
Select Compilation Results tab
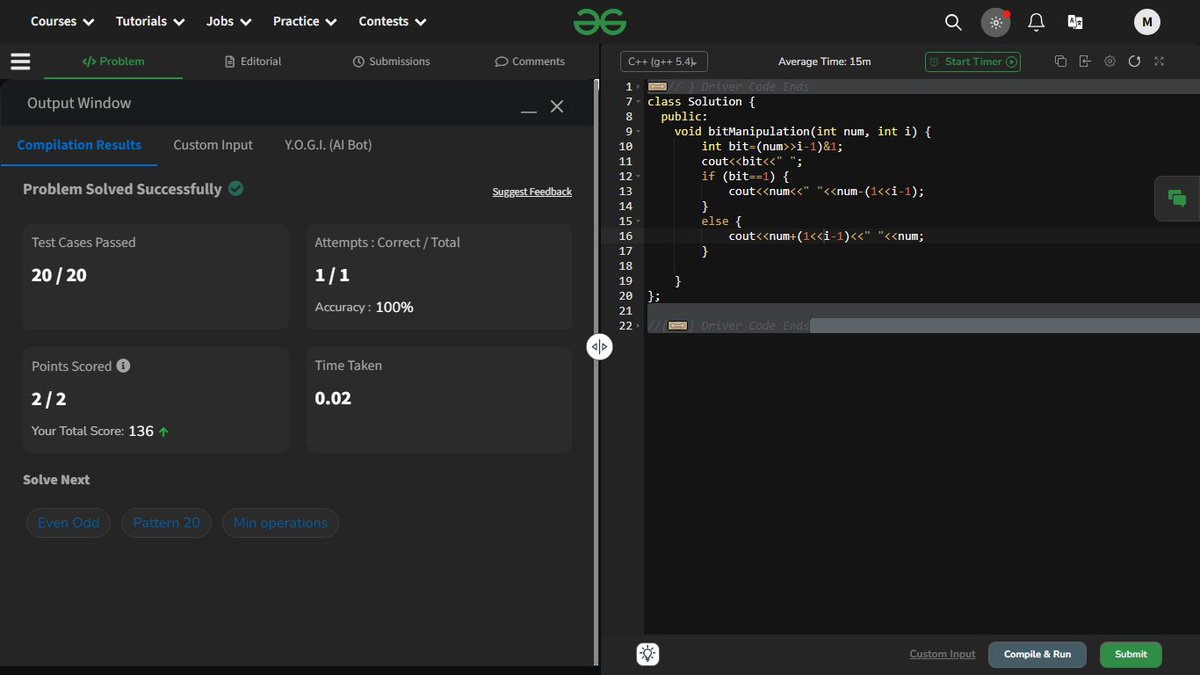(x=79, y=145)
